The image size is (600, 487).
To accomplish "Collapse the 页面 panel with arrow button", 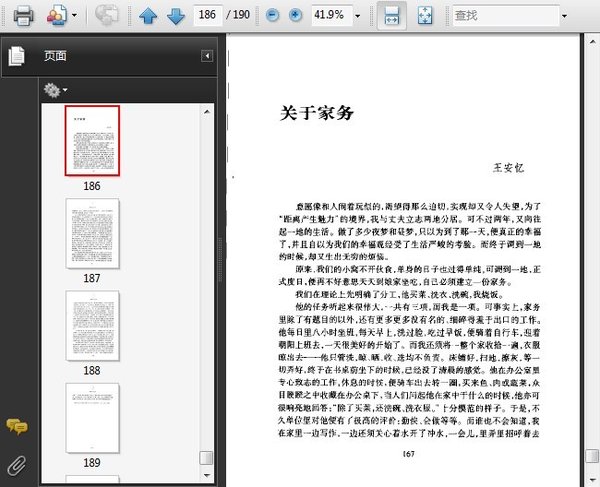I will point(207,57).
